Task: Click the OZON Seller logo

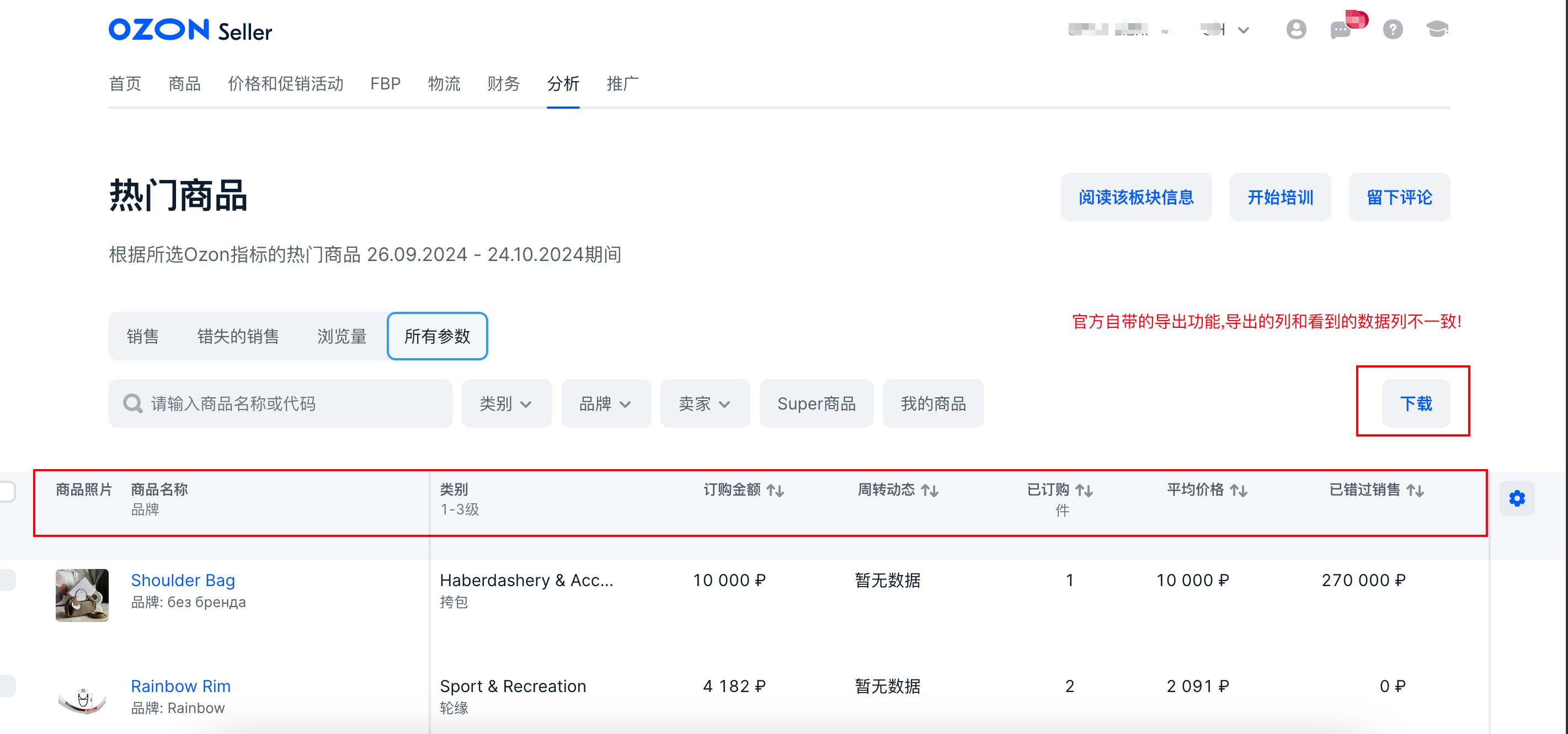Action: [190, 30]
